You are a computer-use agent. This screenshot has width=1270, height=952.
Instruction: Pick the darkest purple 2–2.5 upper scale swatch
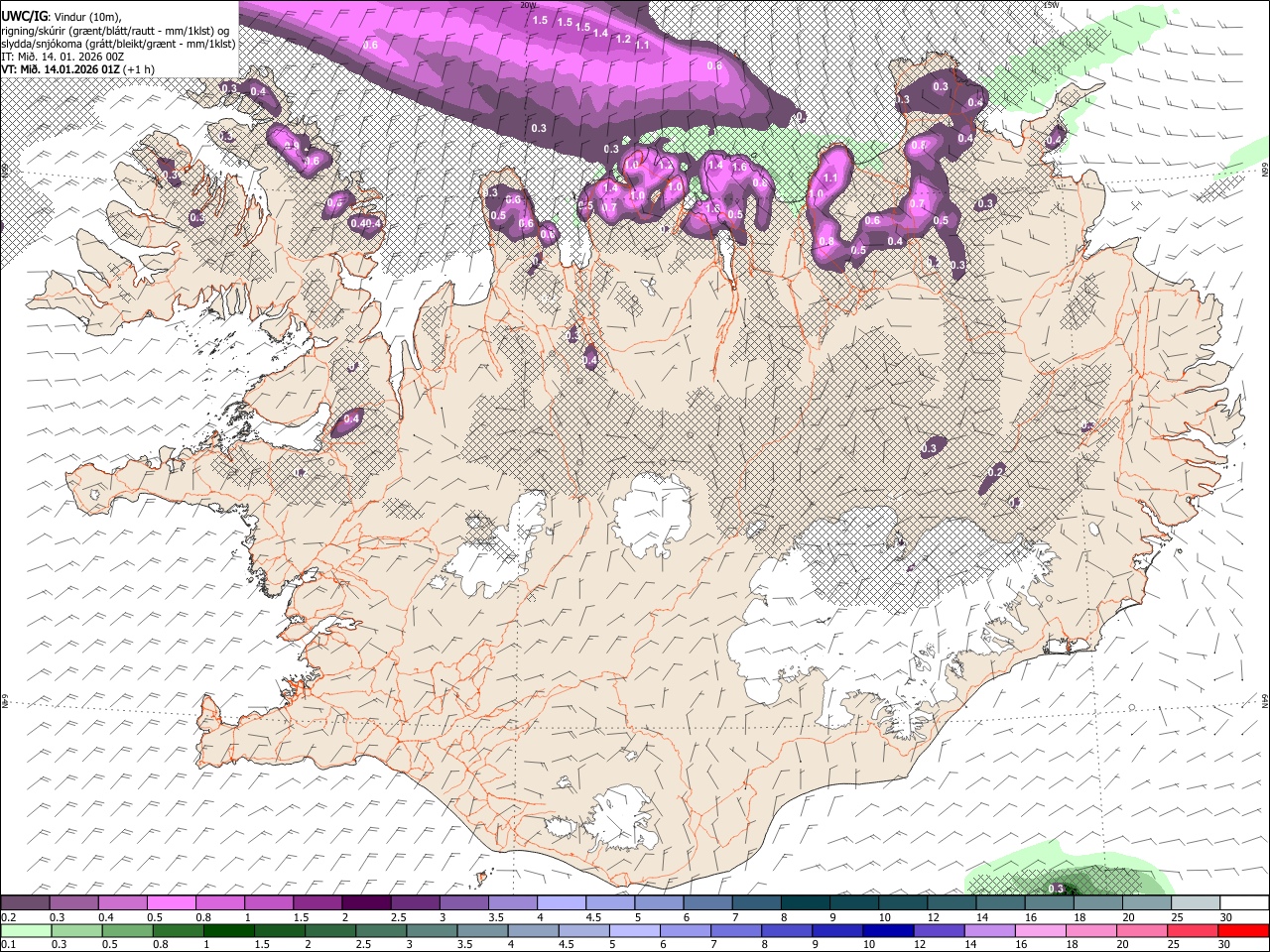point(365,902)
